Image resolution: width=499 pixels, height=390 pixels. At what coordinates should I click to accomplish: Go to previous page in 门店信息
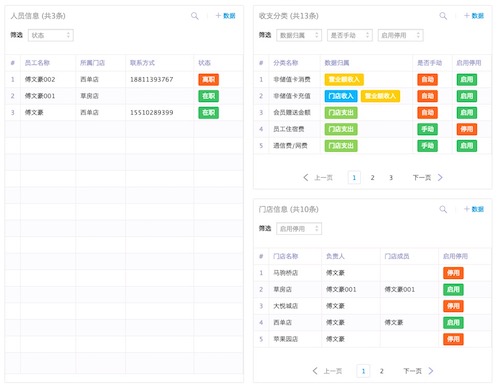tap(327, 371)
